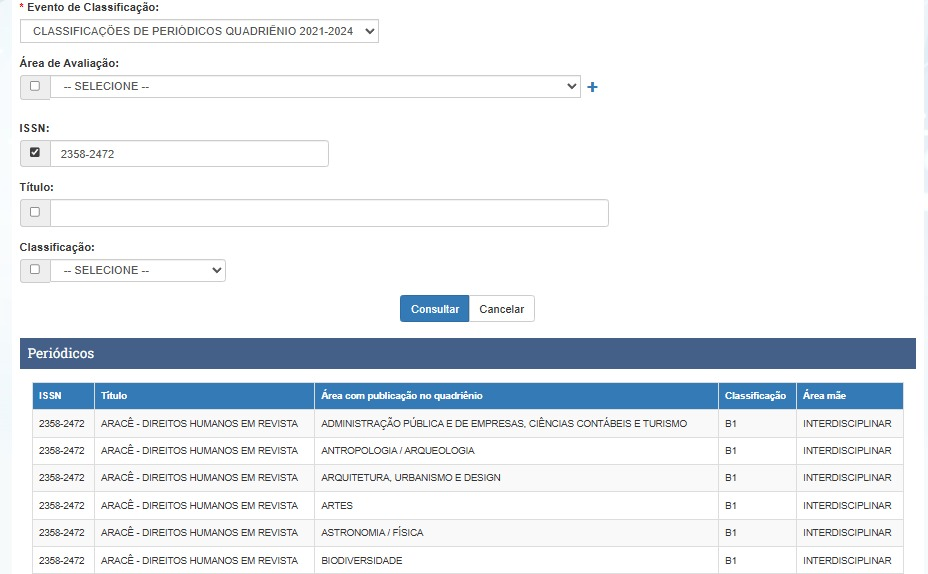Click the Título column header

pos(114,396)
